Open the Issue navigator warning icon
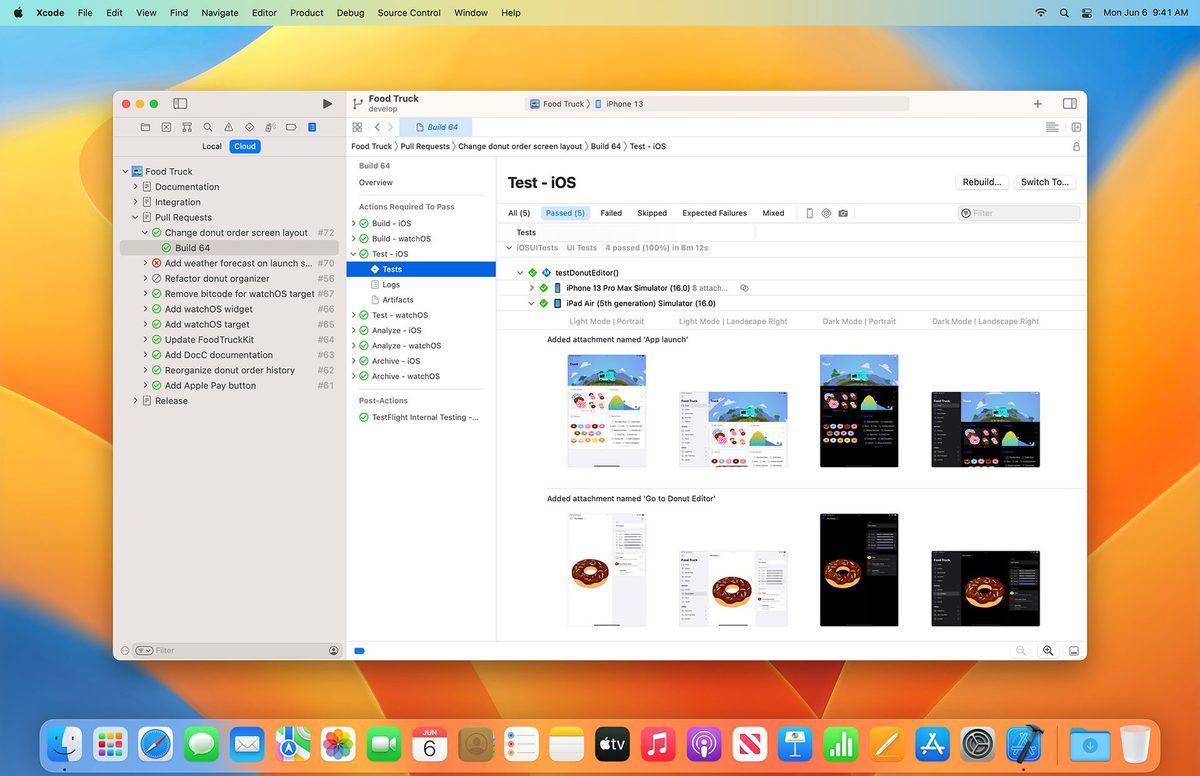Screen dimensions: 1200x776 (x=229, y=128)
